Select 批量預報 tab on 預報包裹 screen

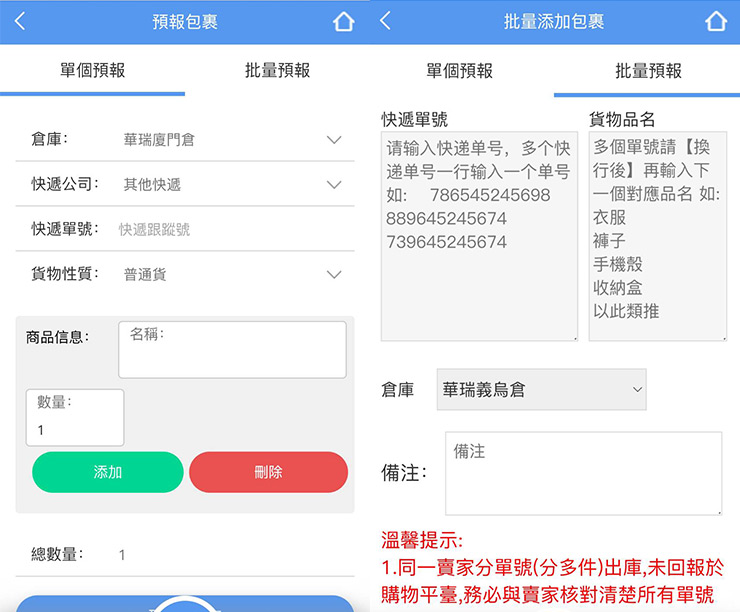click(x=278, y=70)
